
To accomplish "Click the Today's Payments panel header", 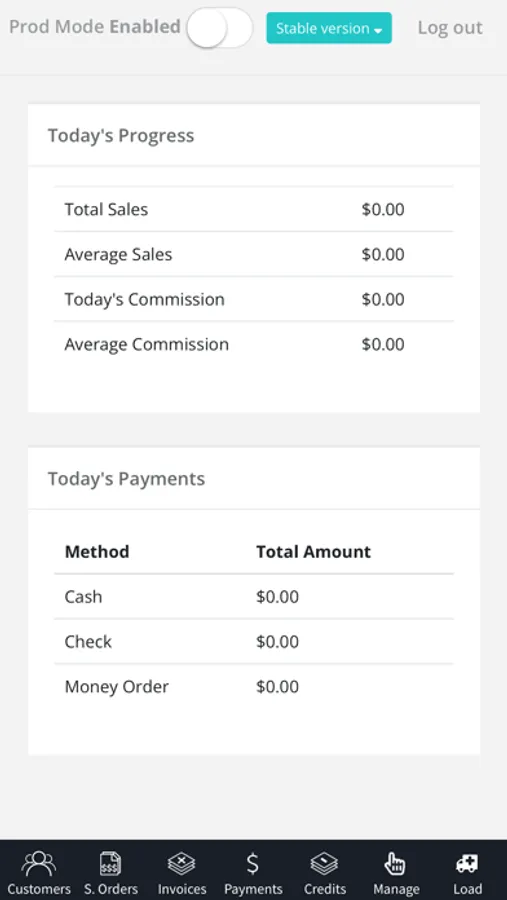I will 254,479.
